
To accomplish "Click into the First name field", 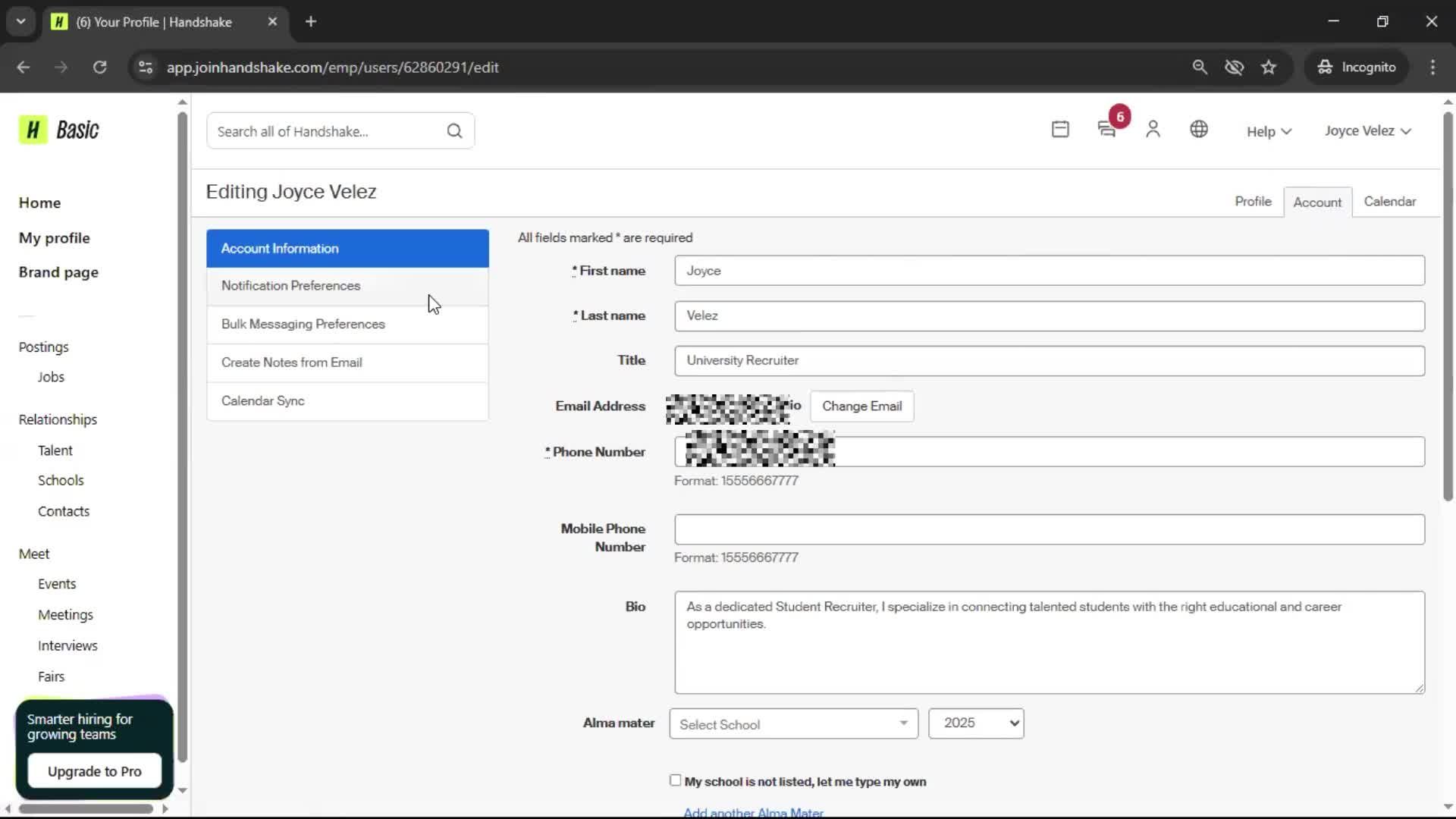I will [x=1050, y=271].
